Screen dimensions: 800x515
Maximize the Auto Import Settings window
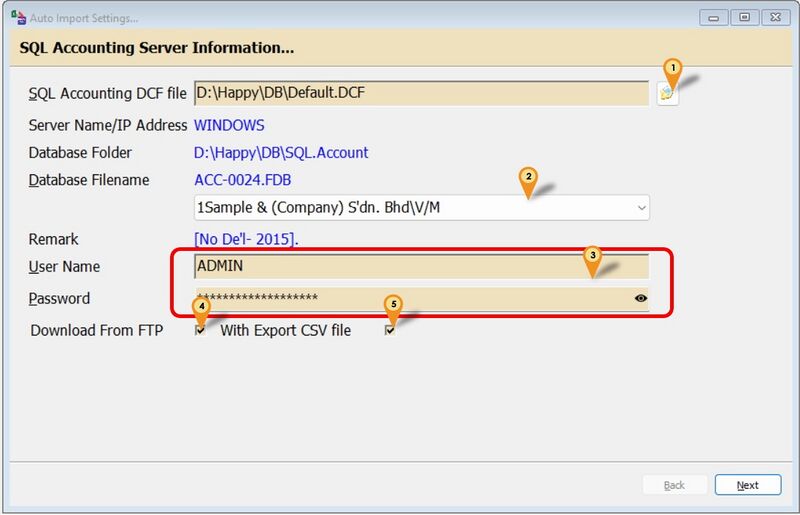tap(744, 17)
